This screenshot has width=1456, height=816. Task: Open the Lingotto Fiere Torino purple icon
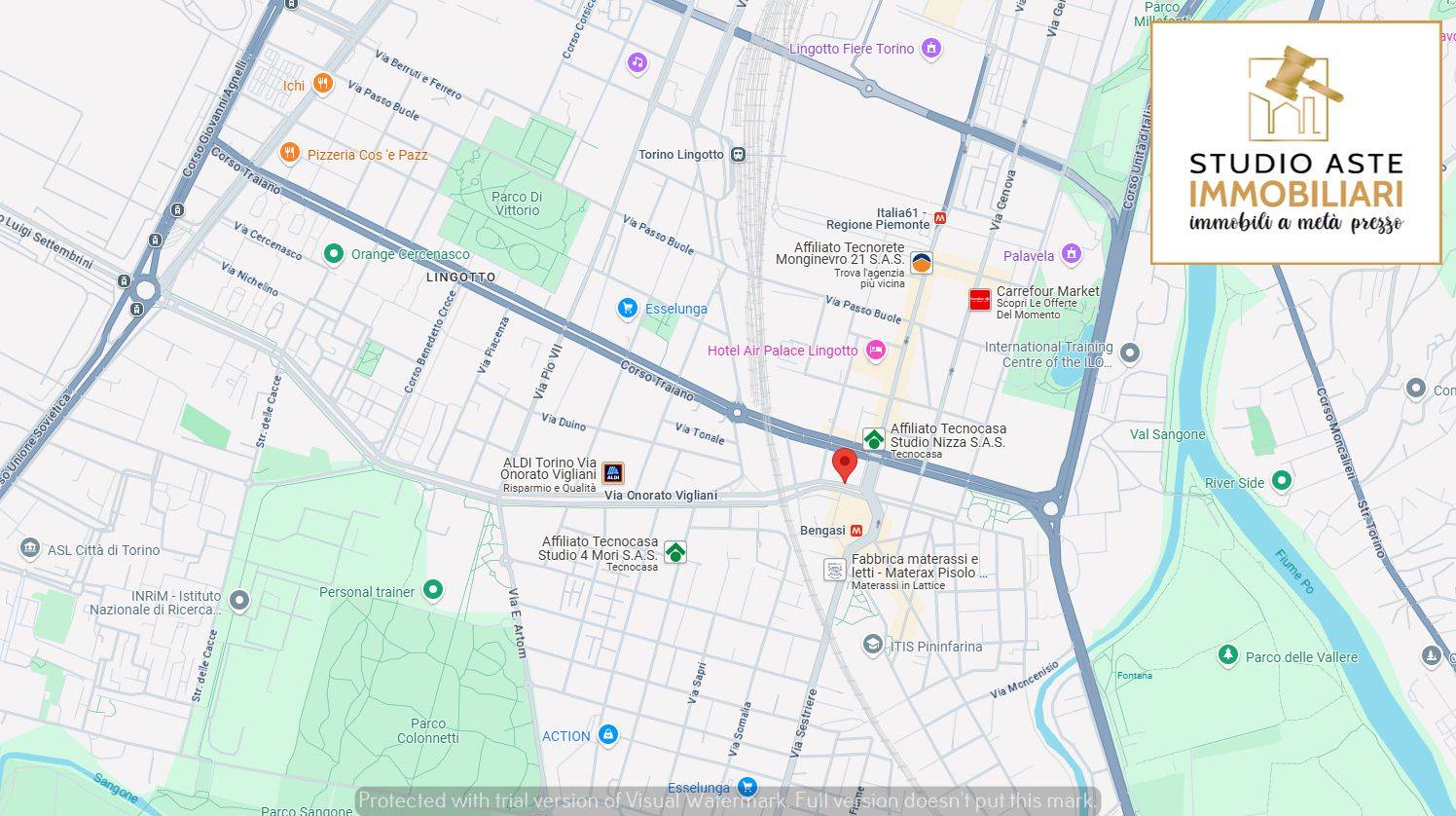coord(929,48)
